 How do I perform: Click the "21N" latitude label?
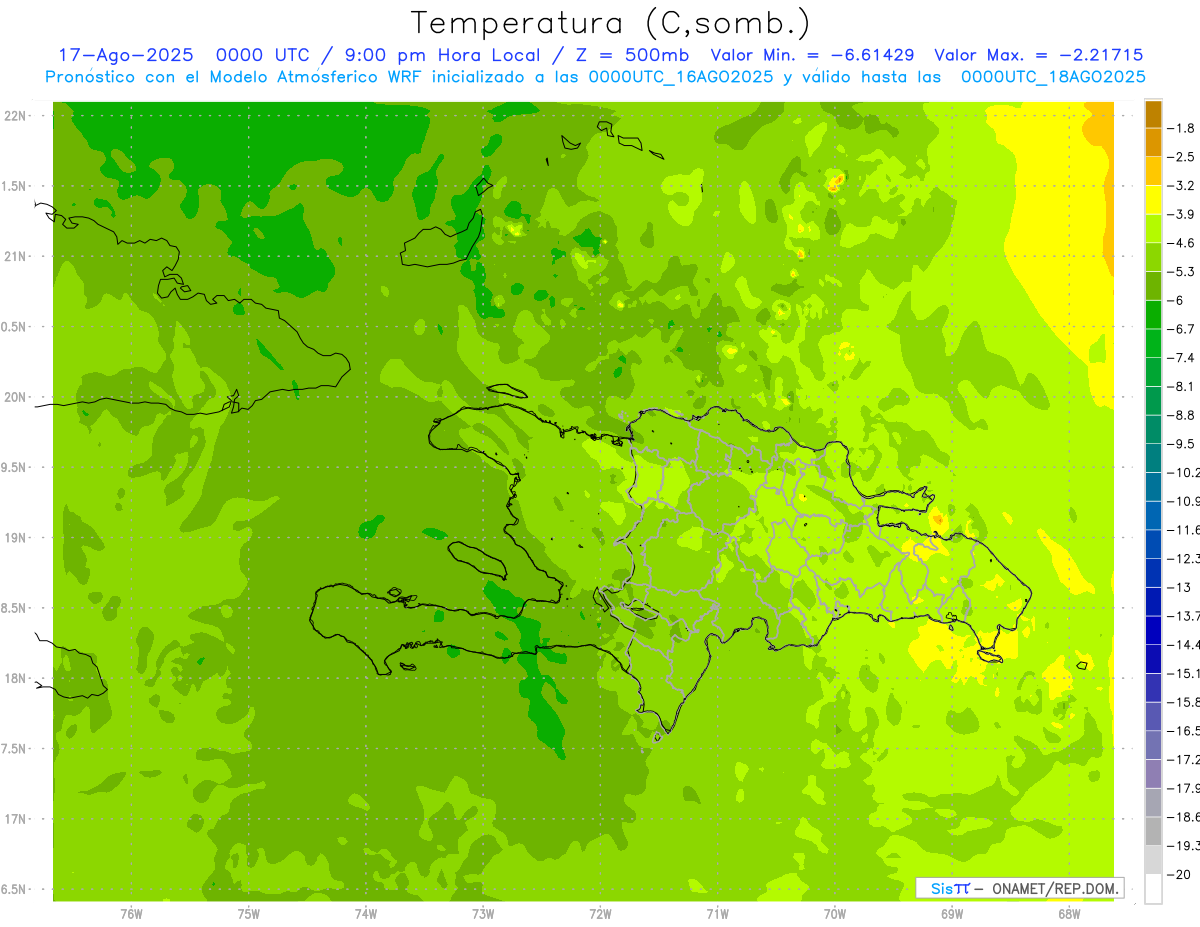pyautogui.click(x=14, y=257)
